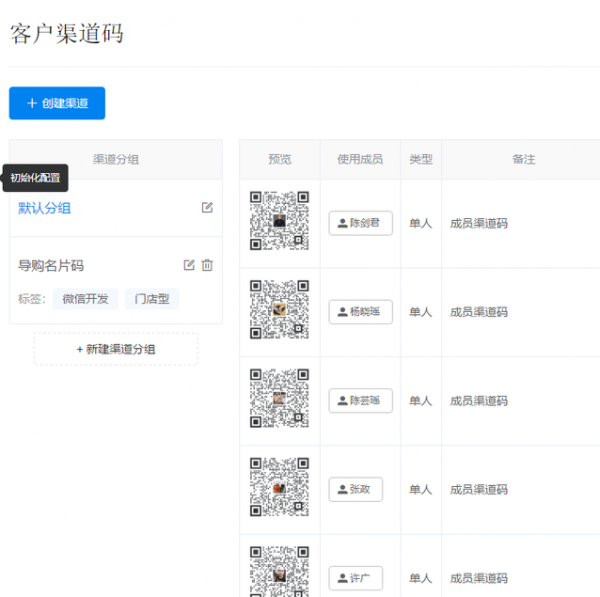Click the 门店型 tag
Viewport: 600px width, 597px height.
(152, 299)
